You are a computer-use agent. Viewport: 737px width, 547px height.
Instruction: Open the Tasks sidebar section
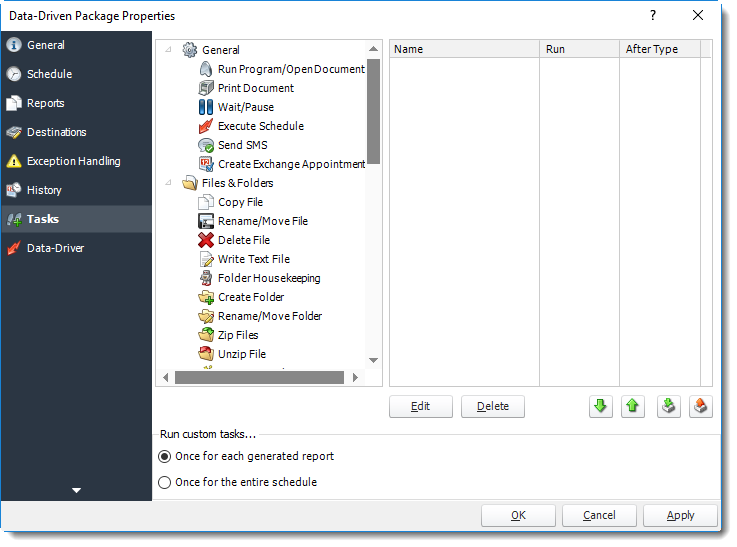76,219
